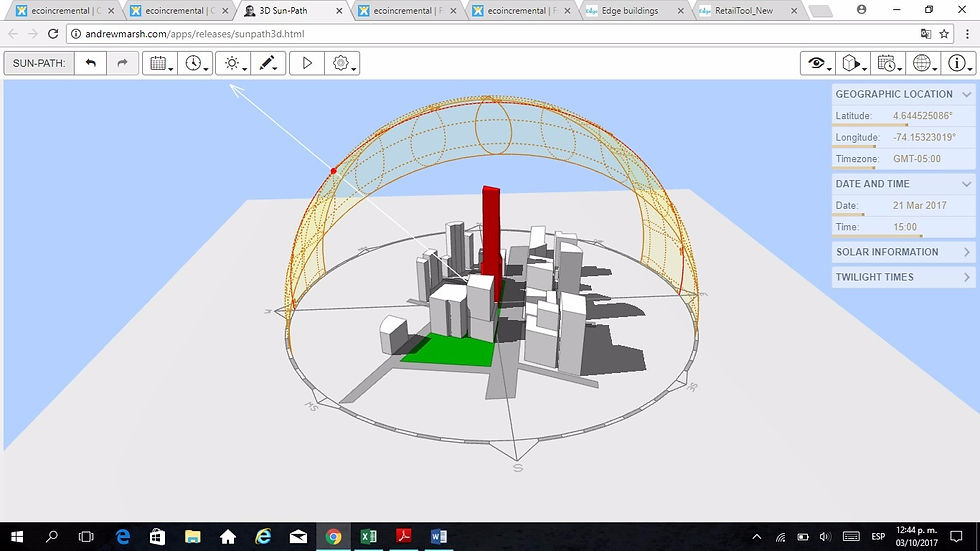Image resolution: width=980 pixels, height=551 pixels.
Task: Open the Chrome three-dot menu
Action: 967,34
